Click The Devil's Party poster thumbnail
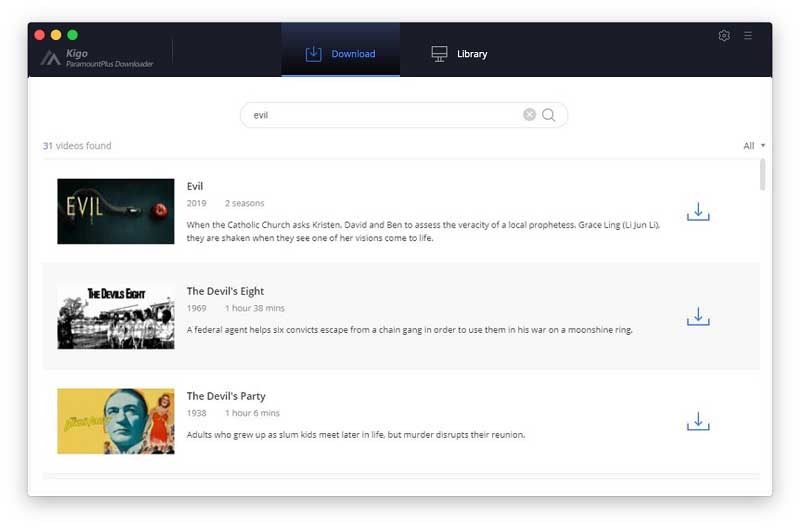 click(x=116, y=421)
